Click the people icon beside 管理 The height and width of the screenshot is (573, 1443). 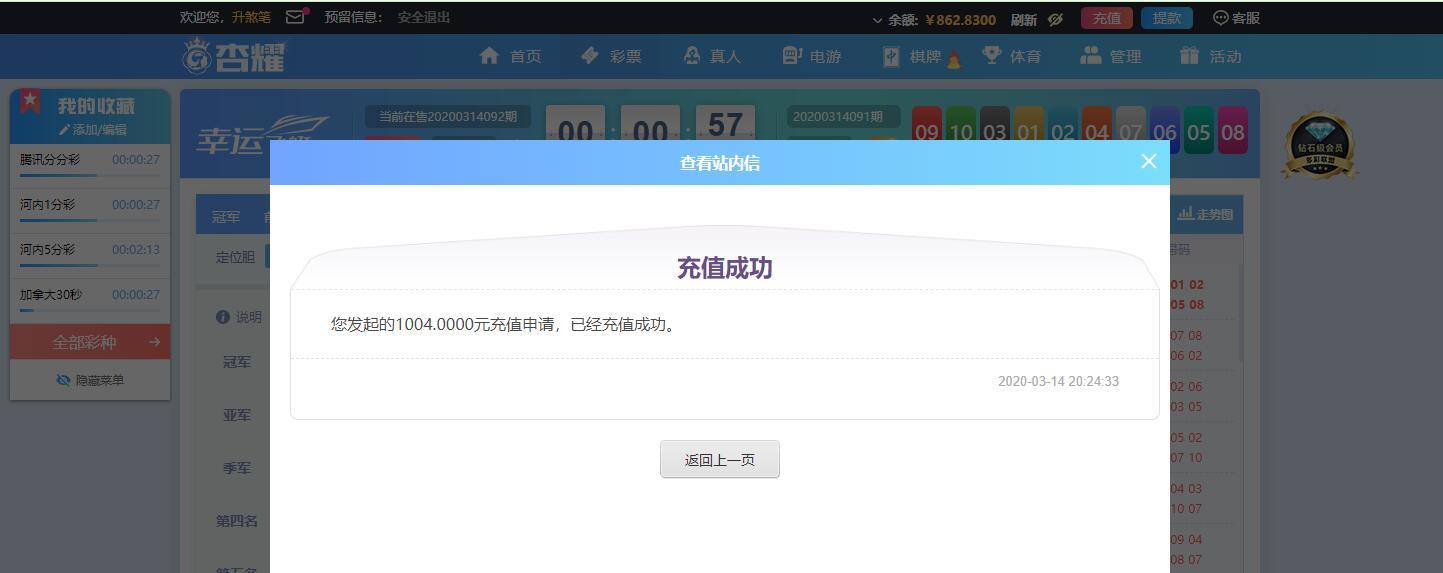click(1090, 56)
